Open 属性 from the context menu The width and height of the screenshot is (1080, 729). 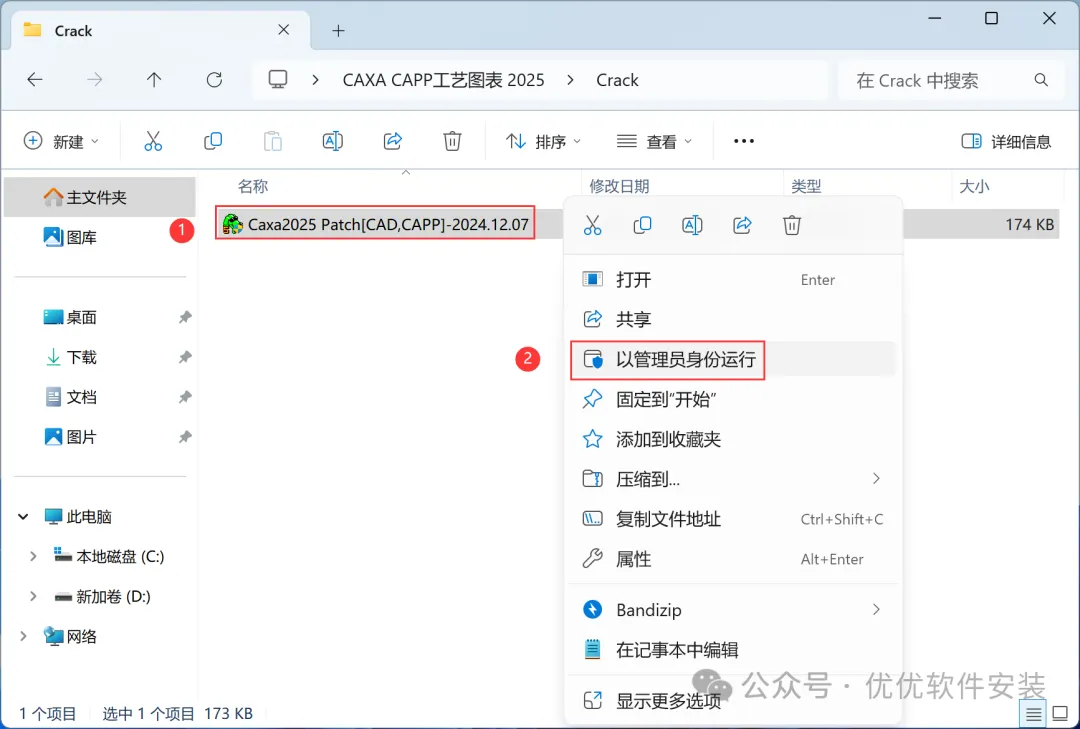tap(734, 559)
